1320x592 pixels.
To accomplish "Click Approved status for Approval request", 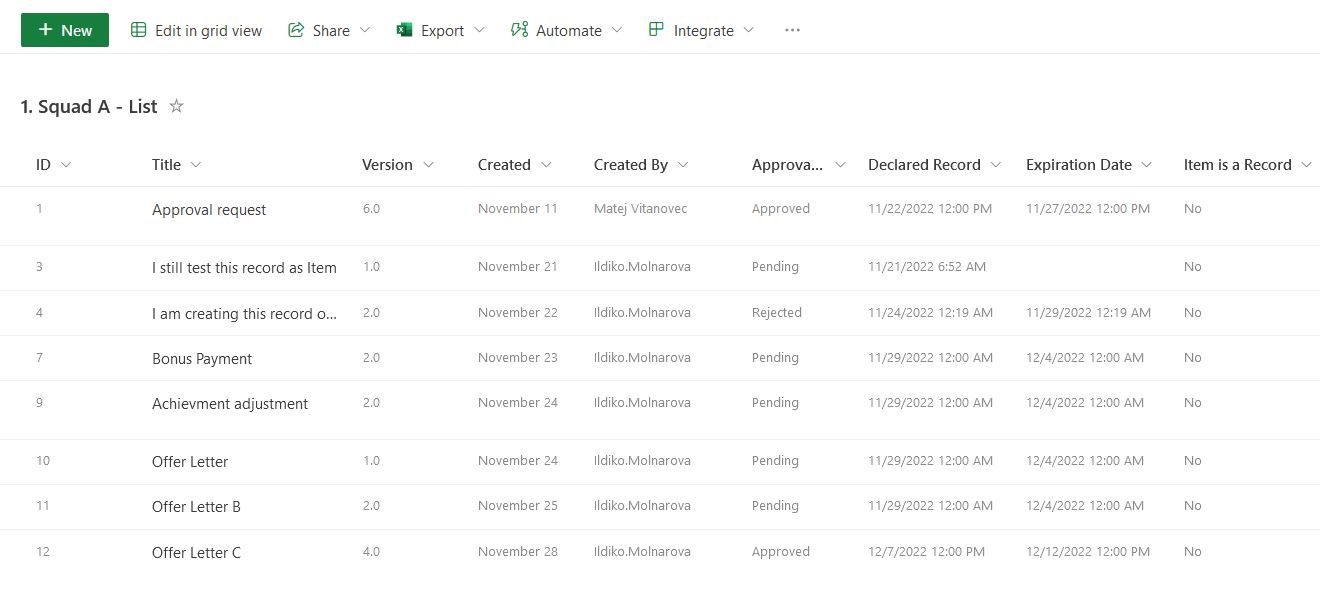I will pos(781,209).
